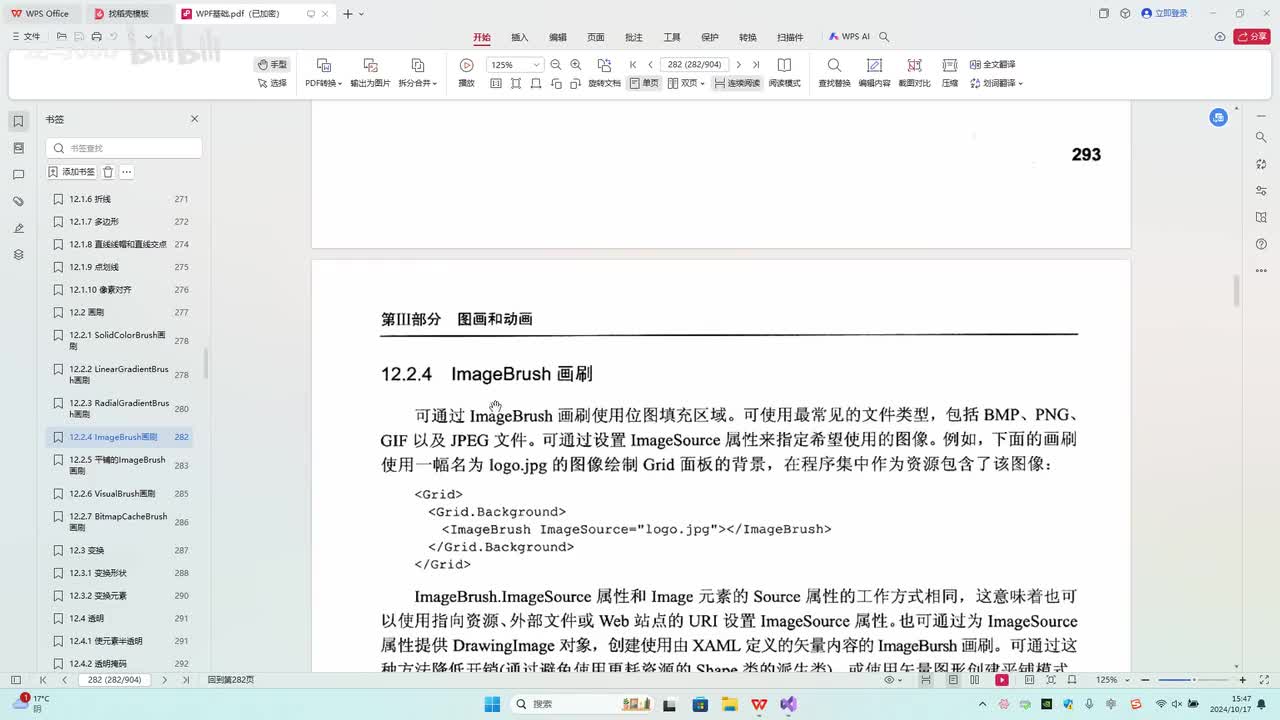The height and width of the screenshot is (720, 1280).
Task: Switch to the 找稻壳模板 tab
Action: tap(128, 14)
